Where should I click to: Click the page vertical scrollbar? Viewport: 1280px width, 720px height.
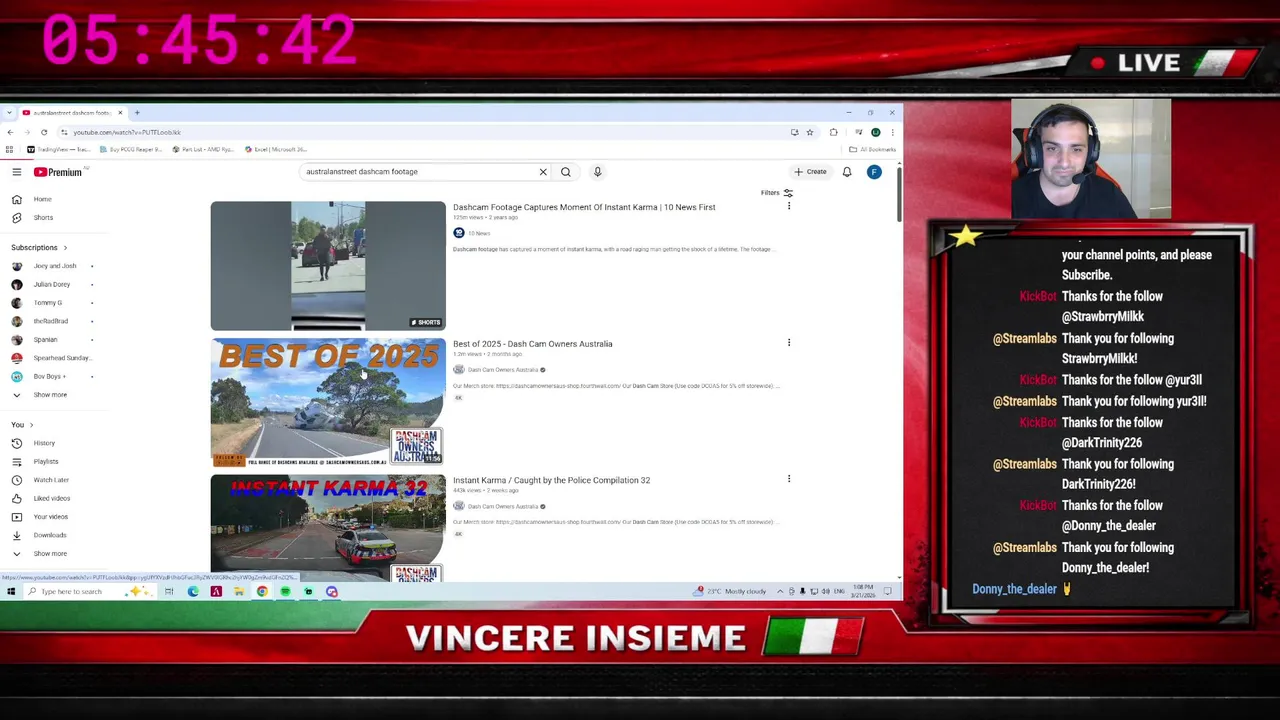coord(898,195)
